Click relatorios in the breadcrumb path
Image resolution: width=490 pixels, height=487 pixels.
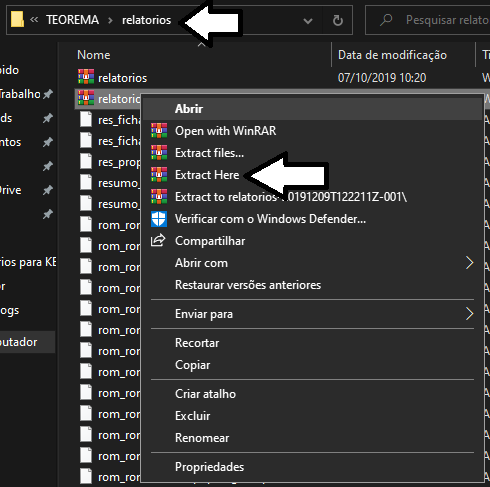coord(146,20)
